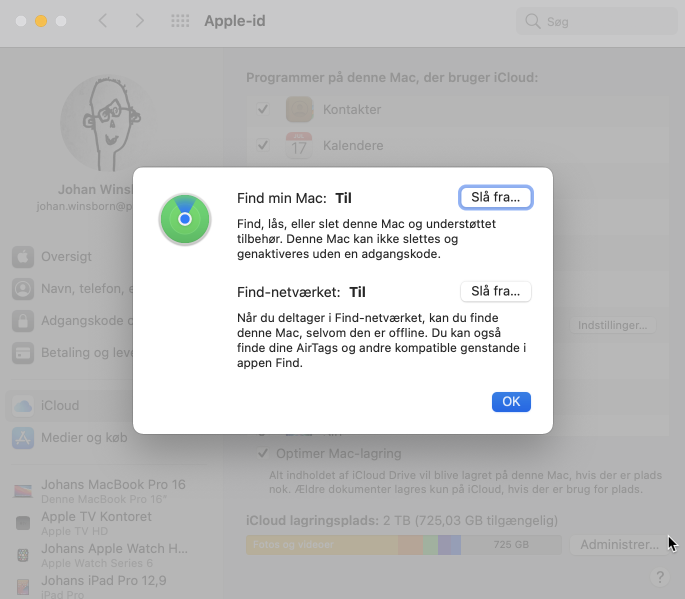Open Indstillinger button behind dialog
Screen dimensions: 685x599
point(612,325)
